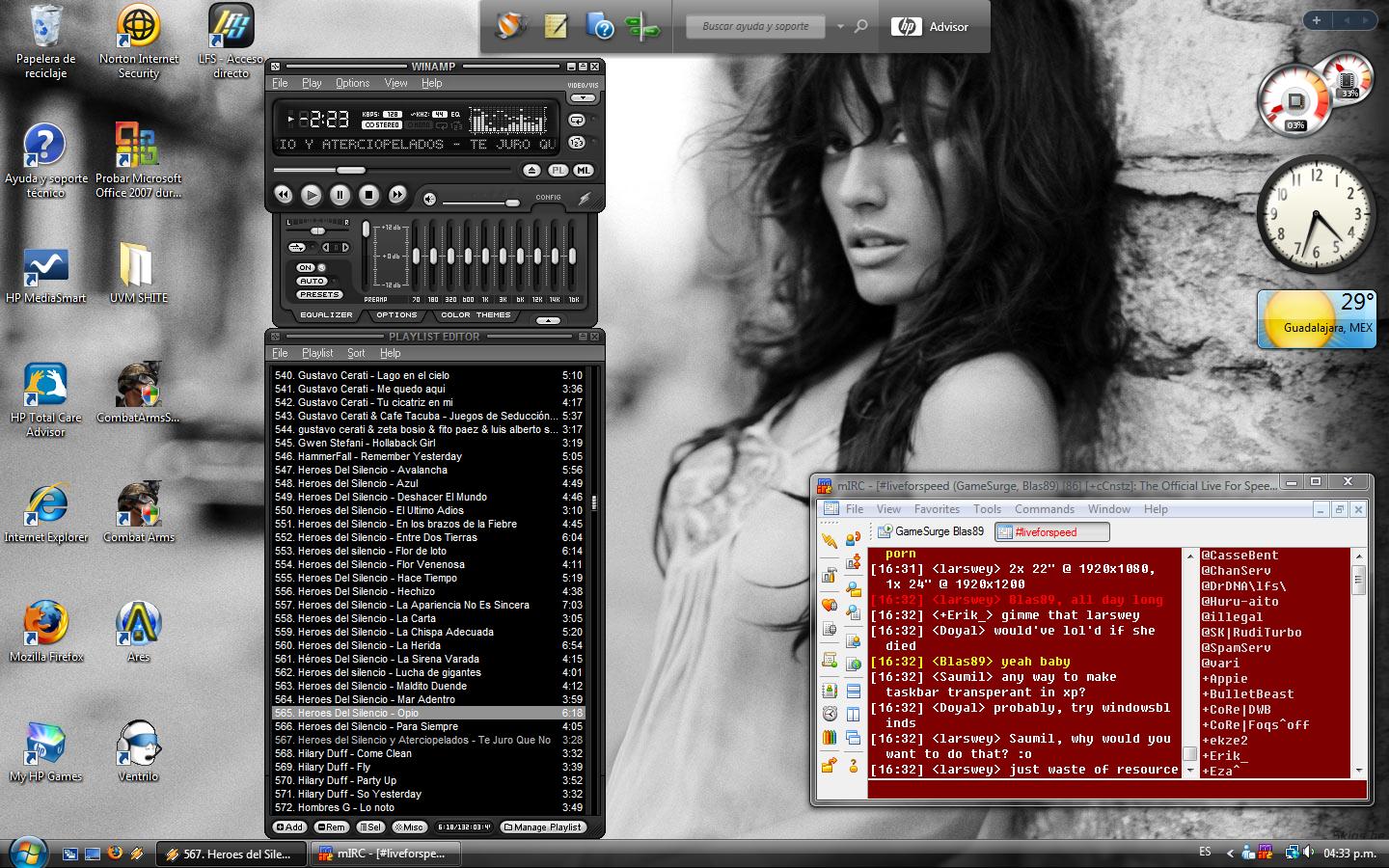Open equalizer PRESETS list

tap(319, 294)
